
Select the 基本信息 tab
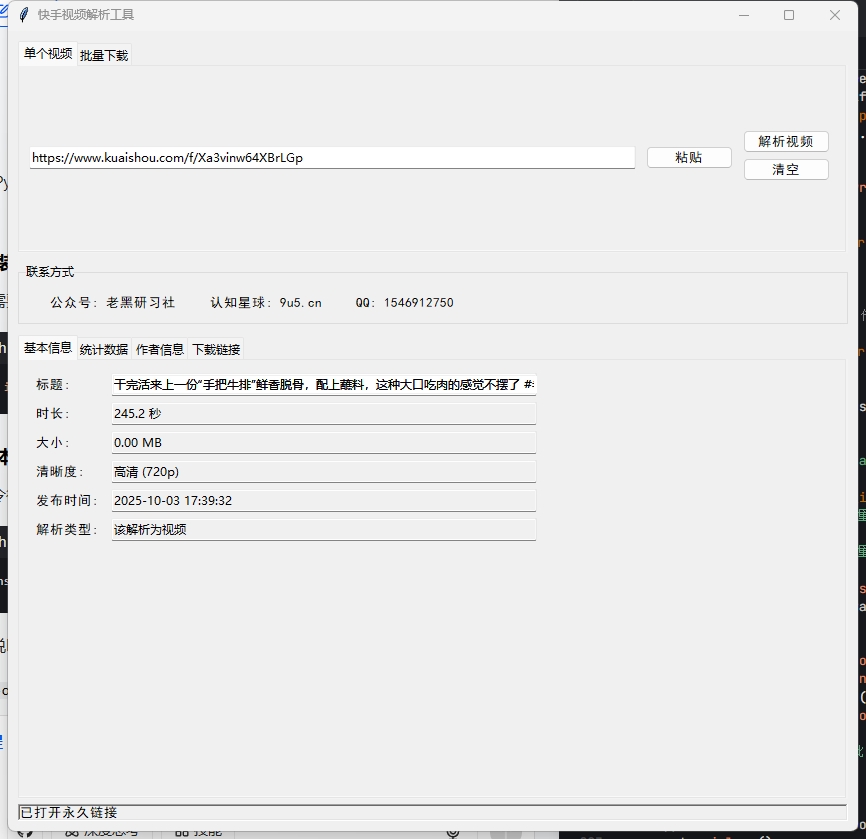coord(46,349)
